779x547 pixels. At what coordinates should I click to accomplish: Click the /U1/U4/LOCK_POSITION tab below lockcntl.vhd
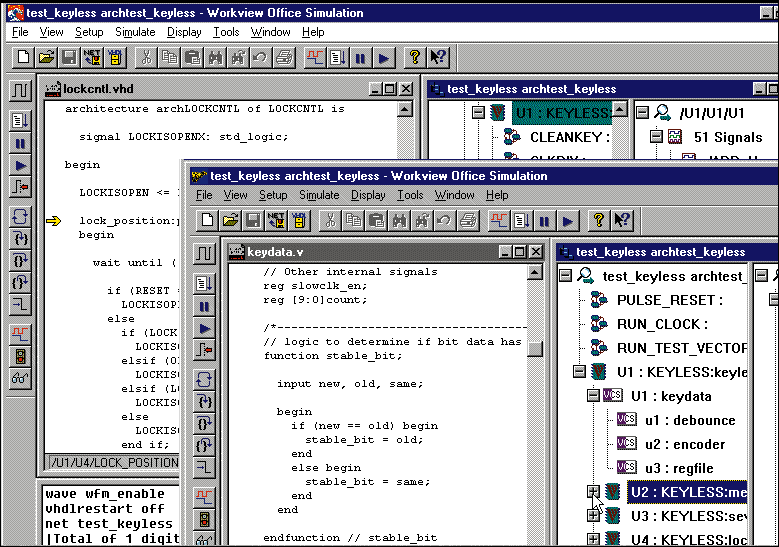tap(115, 462)
